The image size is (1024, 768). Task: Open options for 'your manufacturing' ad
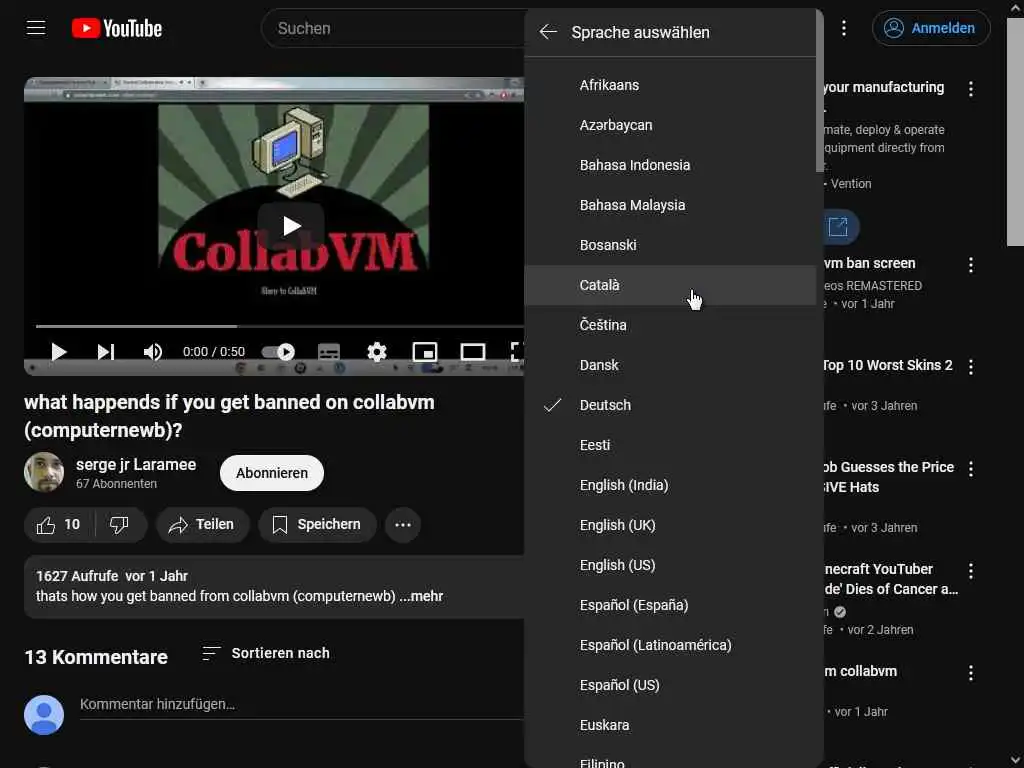pos(971,89)
